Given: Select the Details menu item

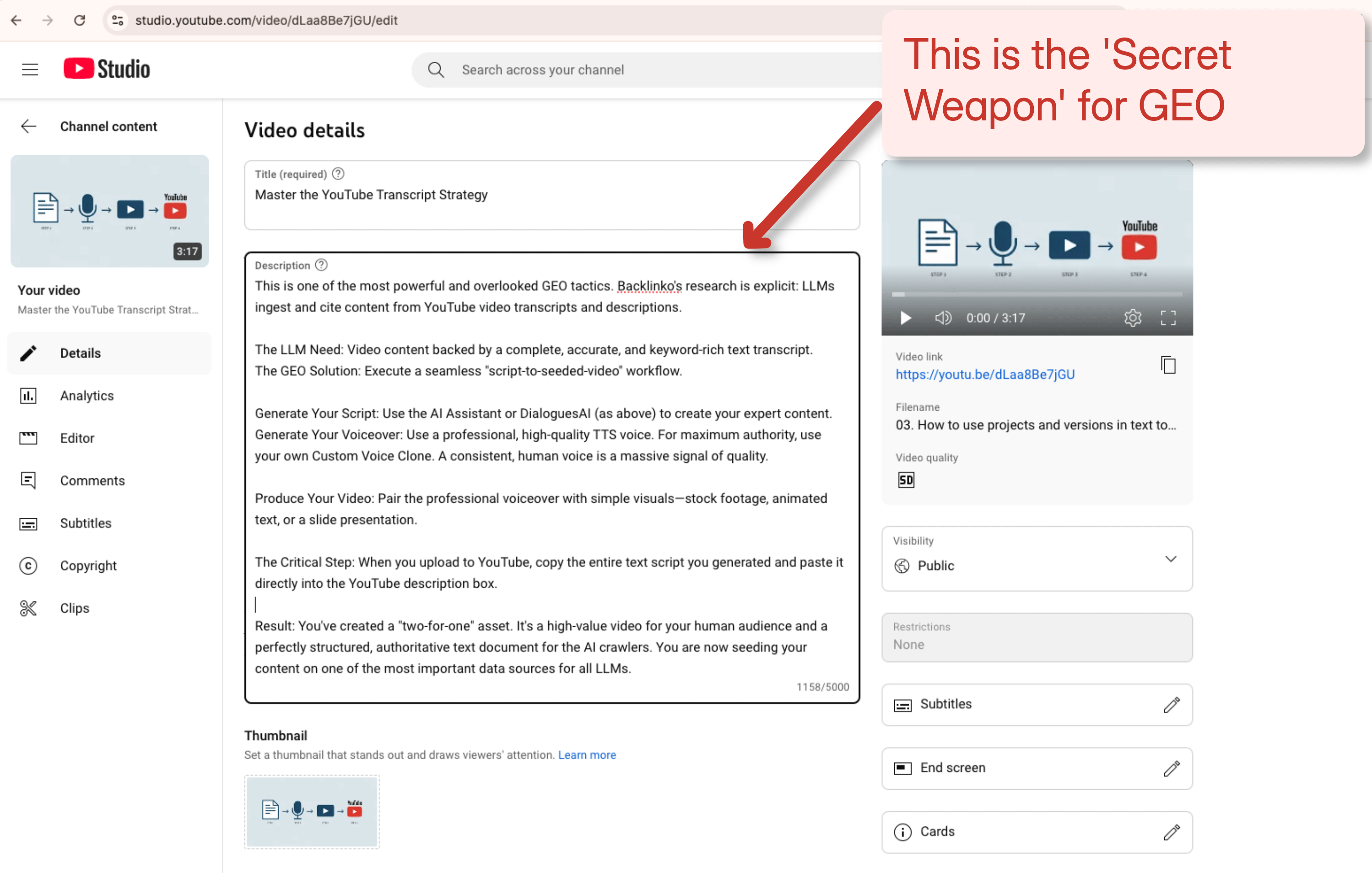Looking at the screenshot, I should (109, 353).
